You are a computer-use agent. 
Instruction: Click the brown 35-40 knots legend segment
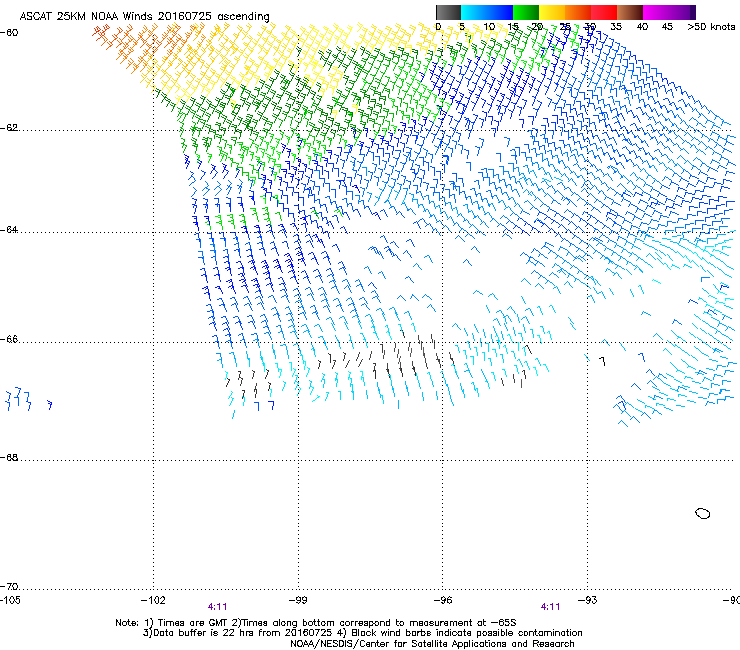click(x=630, y=12)
